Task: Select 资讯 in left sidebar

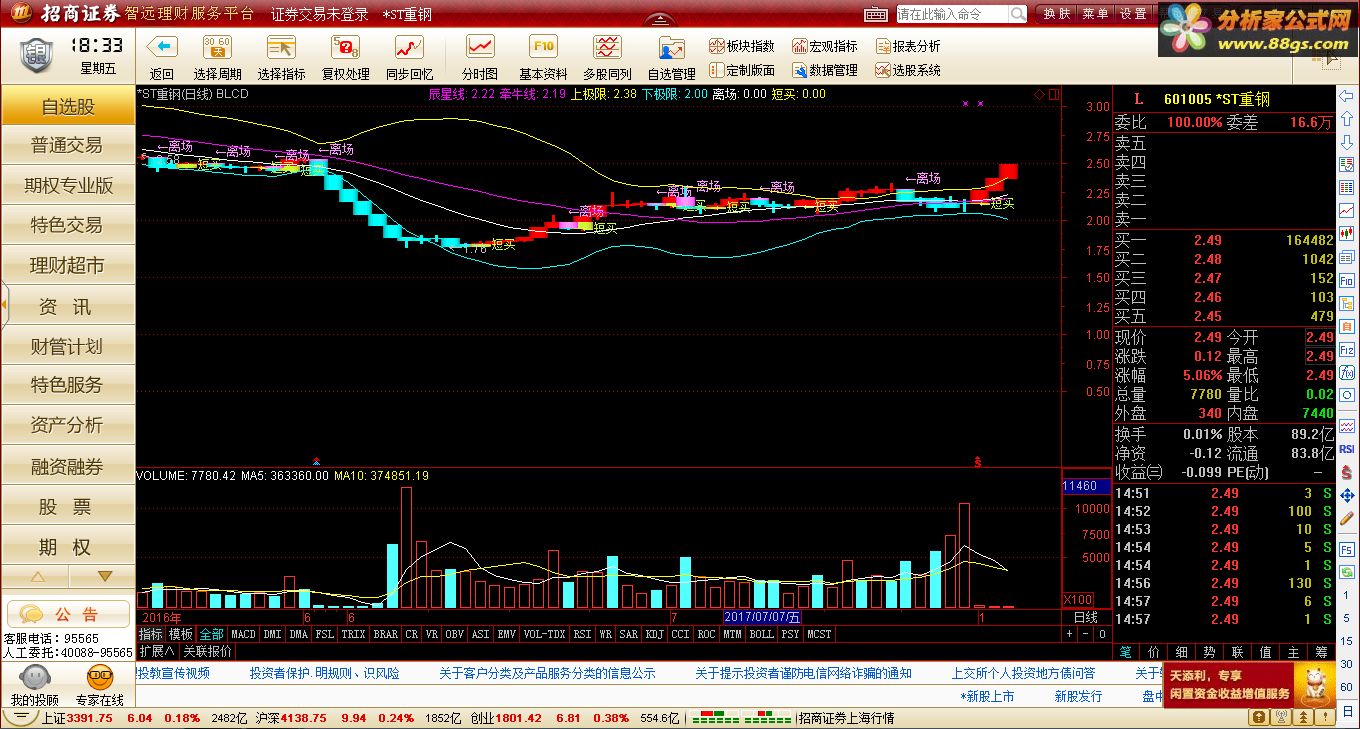Action: coord(67,307)
